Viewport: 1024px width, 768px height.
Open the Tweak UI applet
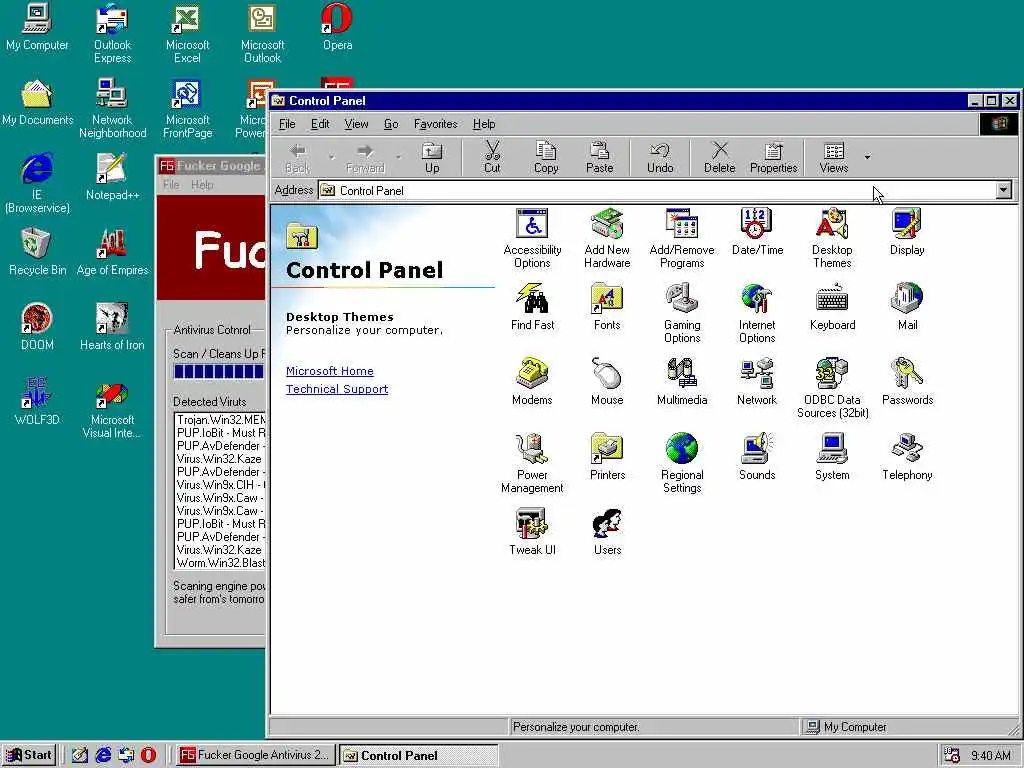coord(532,532)
